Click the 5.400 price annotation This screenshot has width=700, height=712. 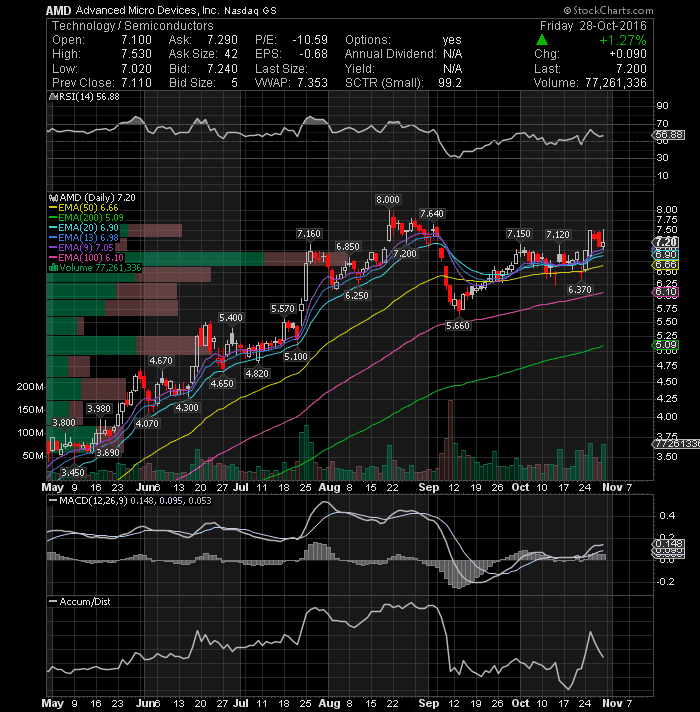[231, 318]
